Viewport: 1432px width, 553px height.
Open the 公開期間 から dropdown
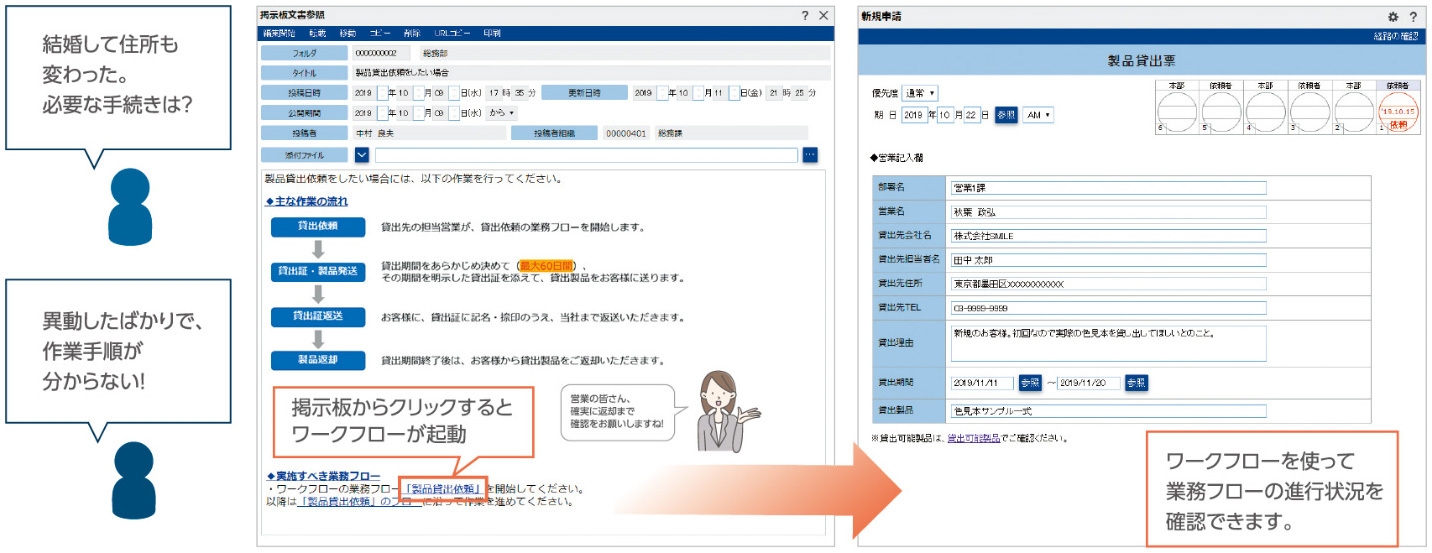point(500,113)
